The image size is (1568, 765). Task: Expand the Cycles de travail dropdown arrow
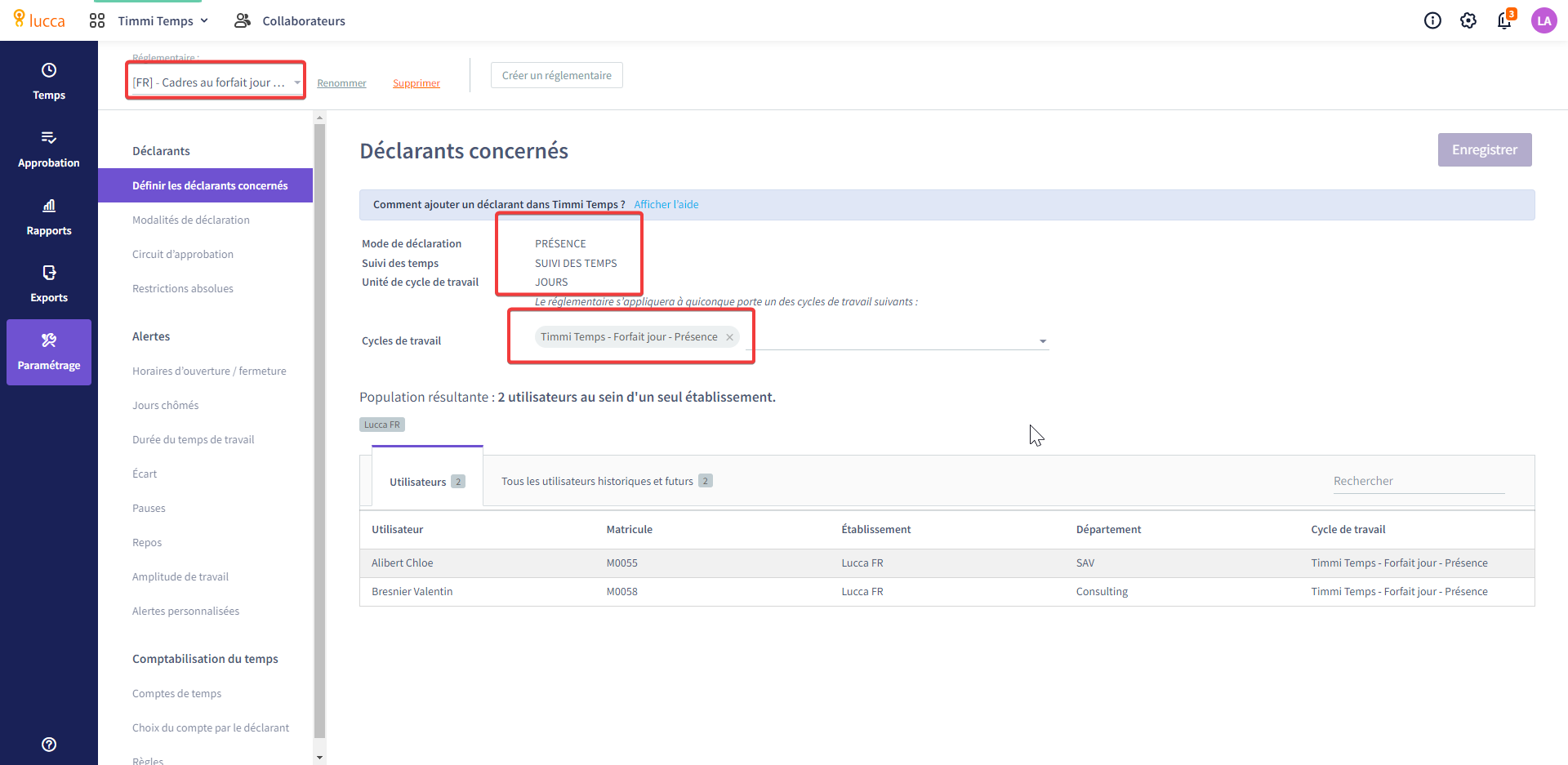pyautogui.click(x=1043, y=341)
